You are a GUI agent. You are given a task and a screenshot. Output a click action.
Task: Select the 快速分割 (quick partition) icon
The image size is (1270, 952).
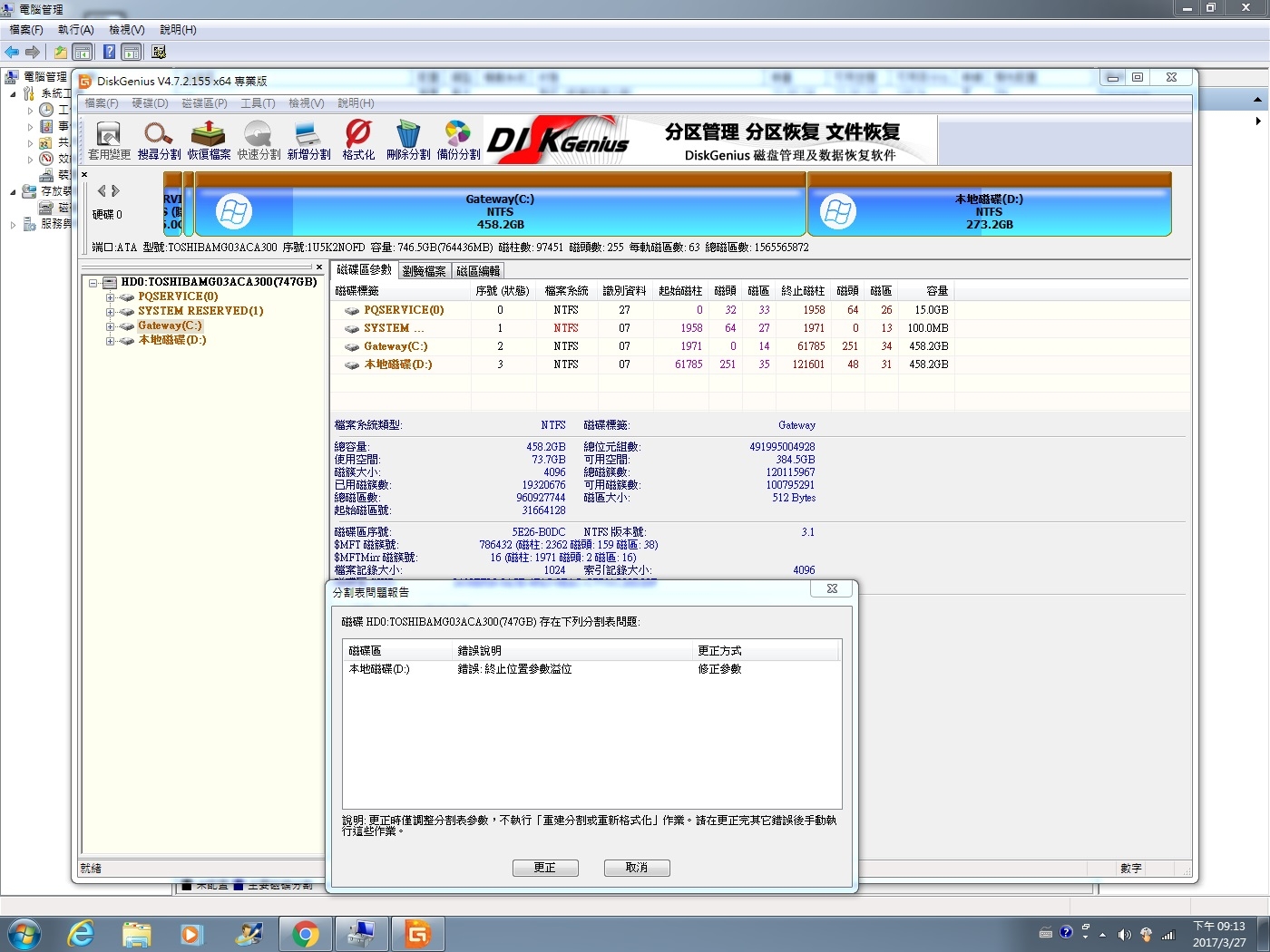pos(259,141)
